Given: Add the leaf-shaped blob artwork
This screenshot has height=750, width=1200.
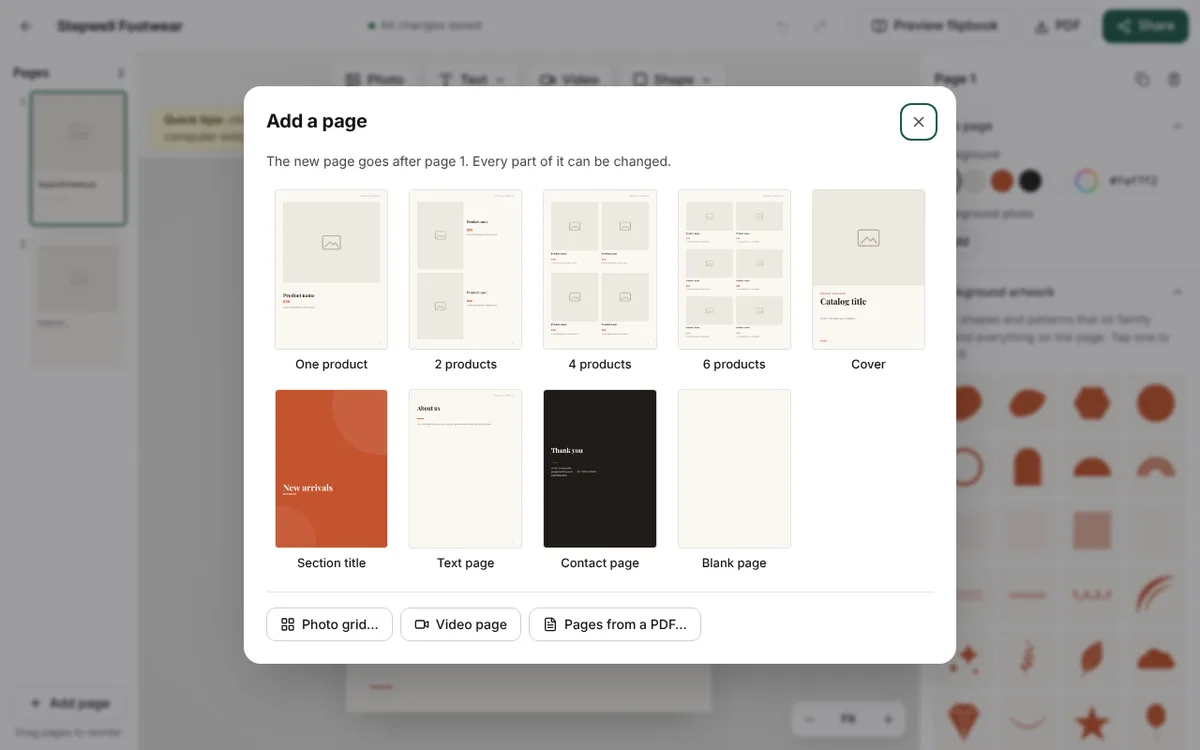Looking at the screenshot, I should pyautogui.click(x=1028, y=403).
